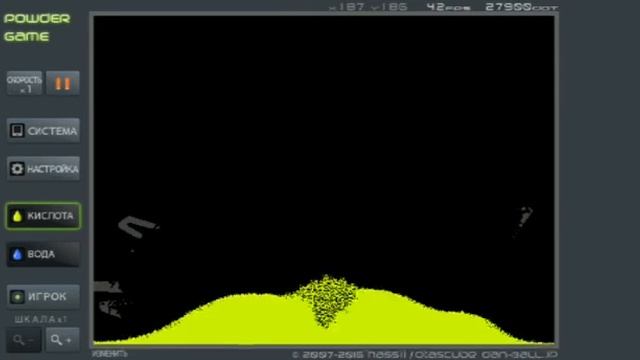Click the gear icon on Настройка
640x360 pixels.
[x=17, y=169]
